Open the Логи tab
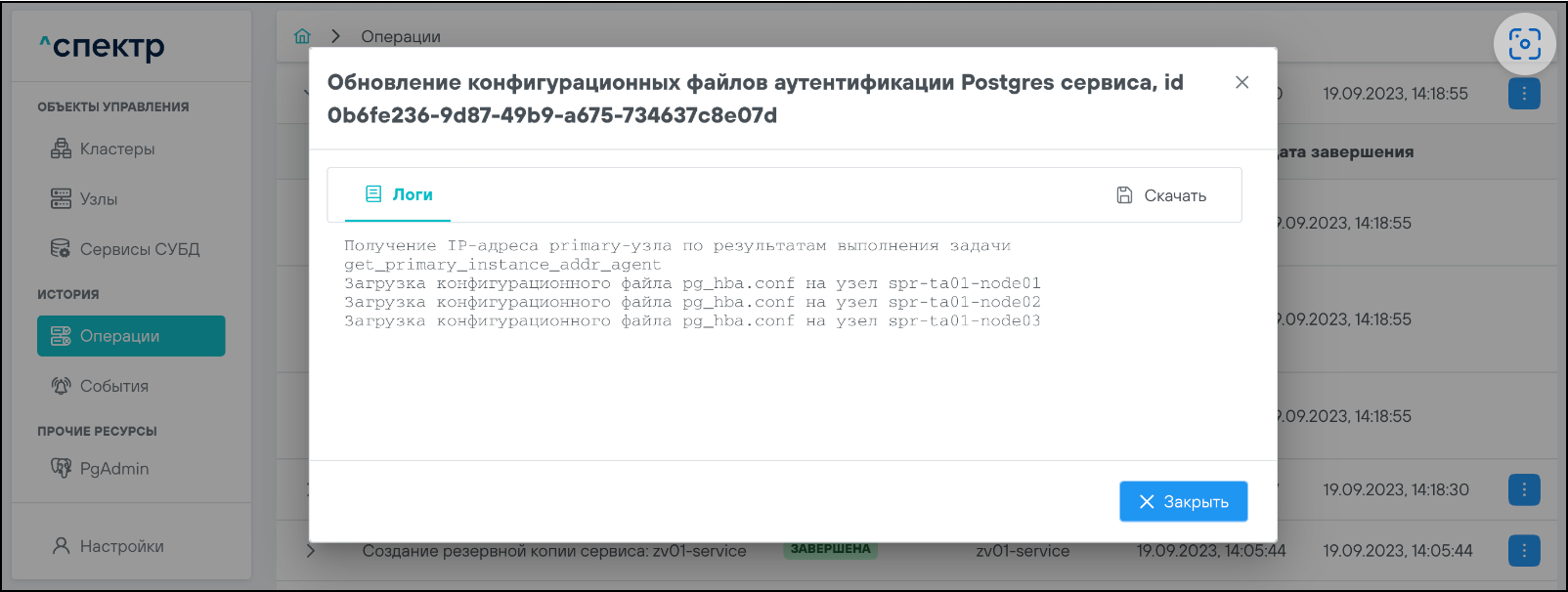The width and height of the screenshot is (1568, 592). point(398,194)
